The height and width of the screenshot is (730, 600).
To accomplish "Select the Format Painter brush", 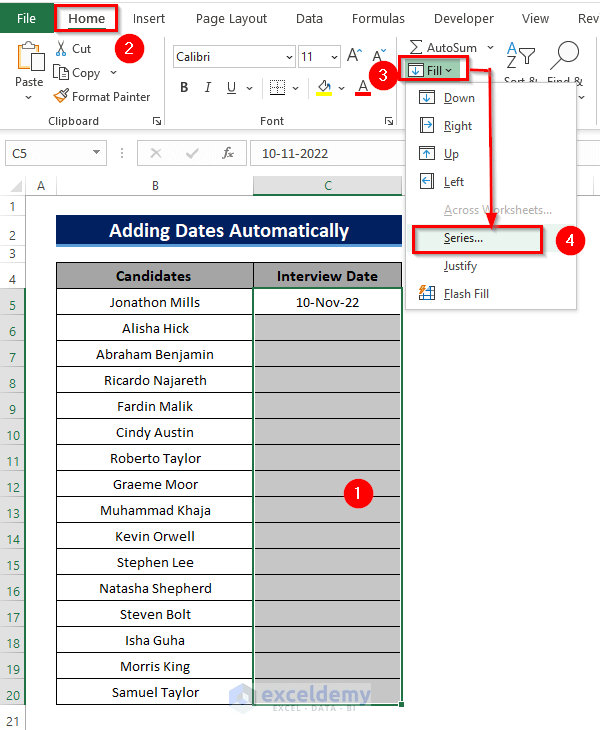I will 61,96.
